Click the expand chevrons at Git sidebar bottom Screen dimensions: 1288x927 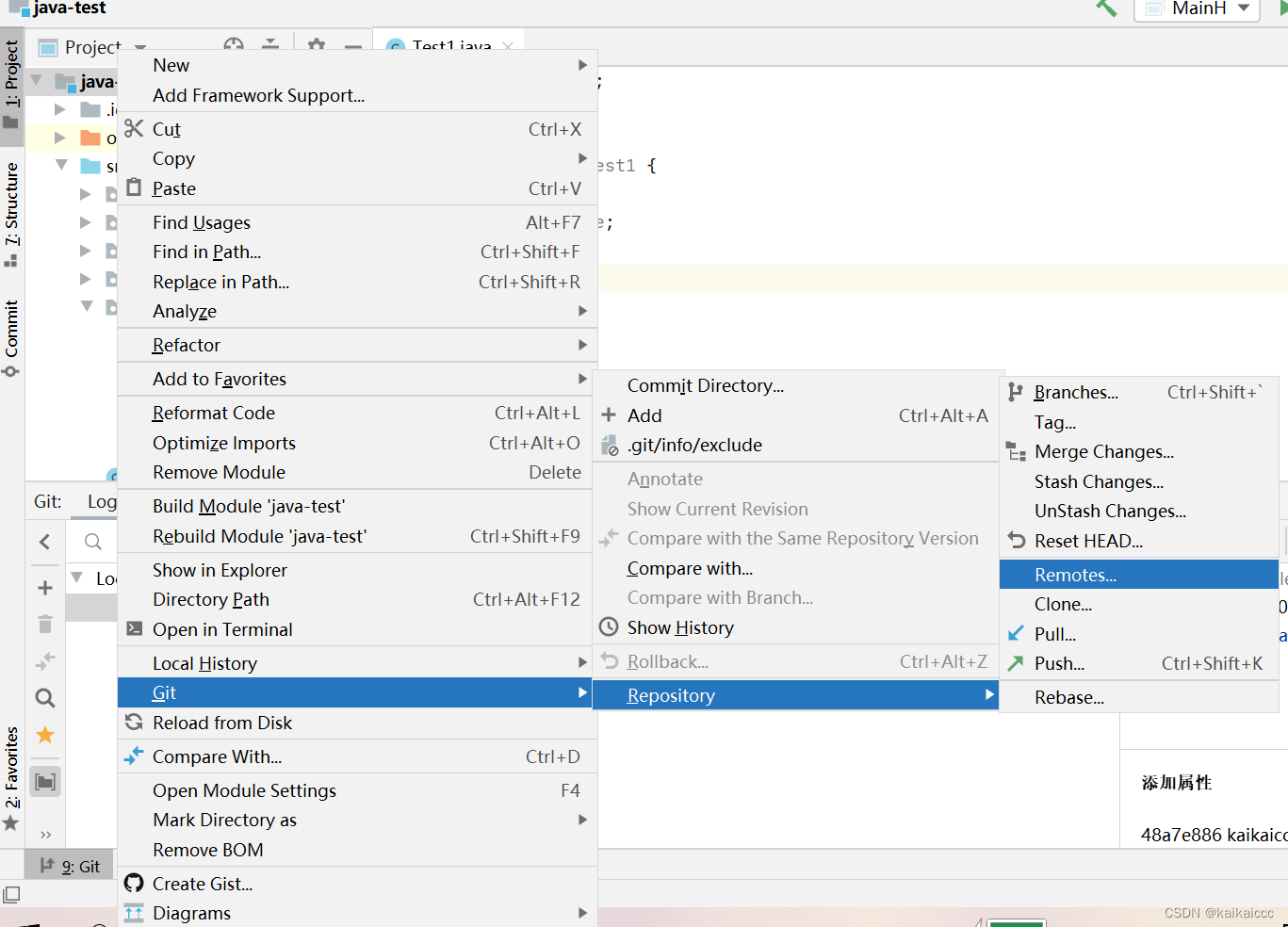pyautogui.click(x=44, y=835)
